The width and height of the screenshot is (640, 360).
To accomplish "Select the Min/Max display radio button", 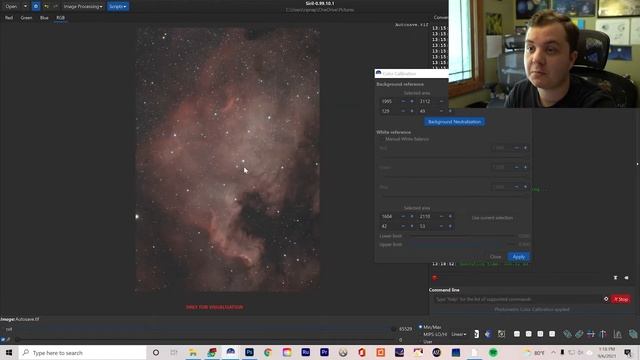I will (421, 327).
